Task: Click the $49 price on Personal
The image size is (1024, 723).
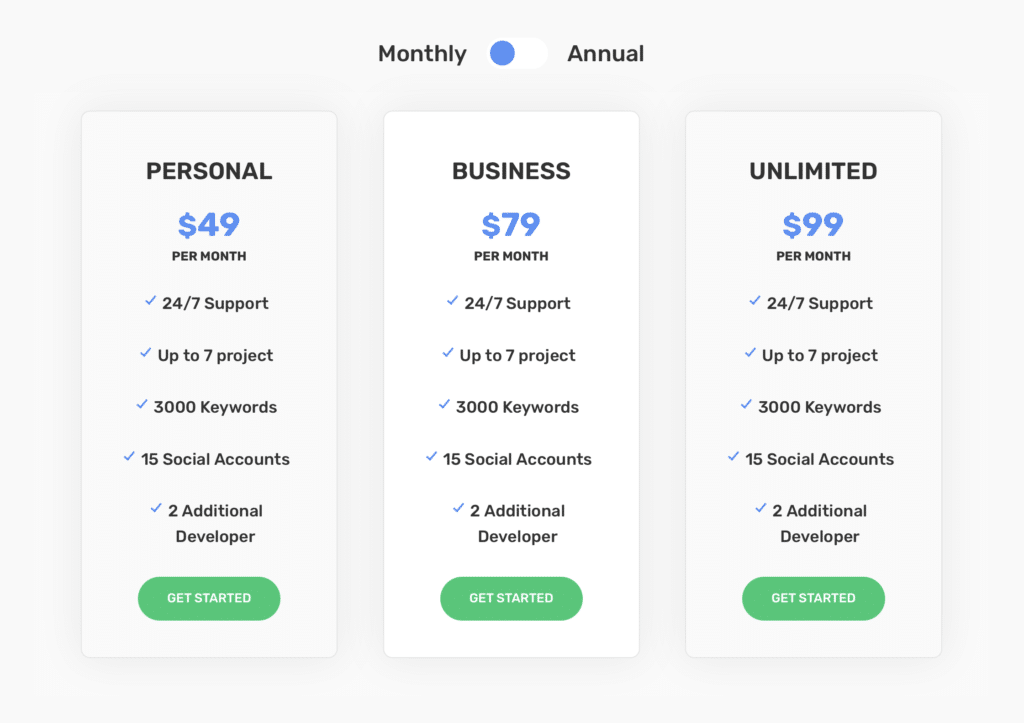Action: [x=209, y=225]
